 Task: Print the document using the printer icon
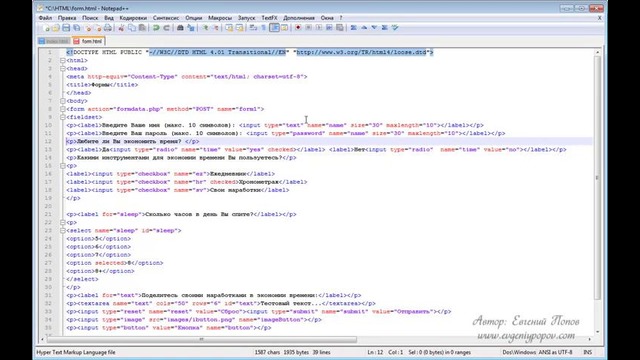(107, 28)
